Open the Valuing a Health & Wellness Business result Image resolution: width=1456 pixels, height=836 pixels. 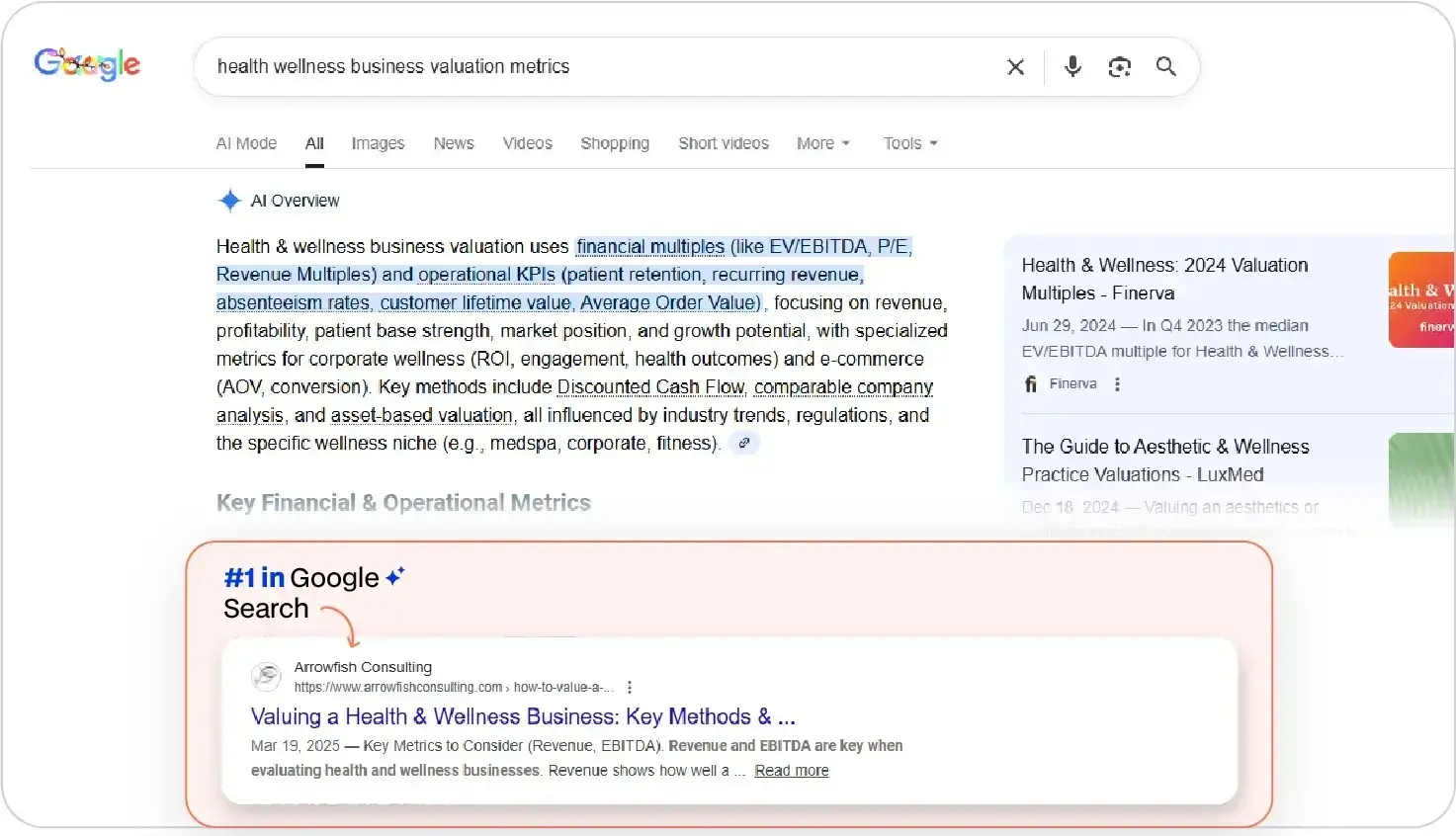coord(522,715)
